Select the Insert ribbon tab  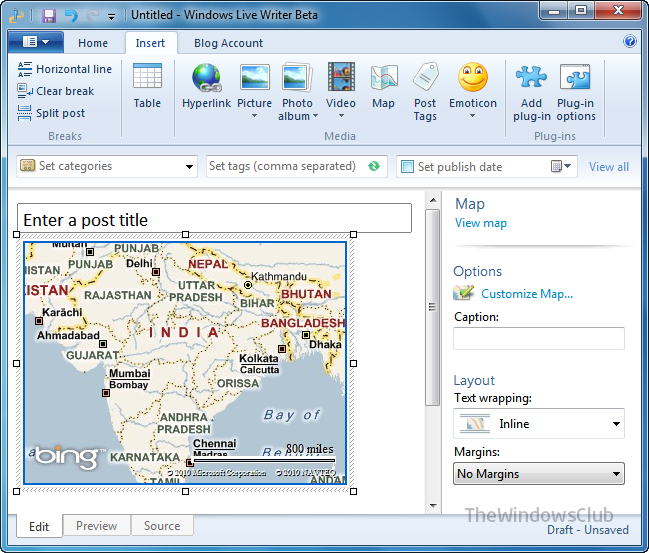(x=150, y=43)
